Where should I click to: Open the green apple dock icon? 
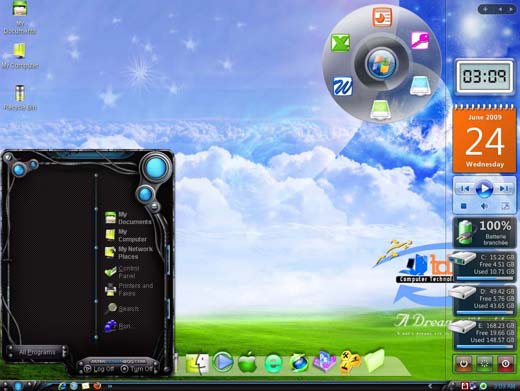[x=247, y=362]
